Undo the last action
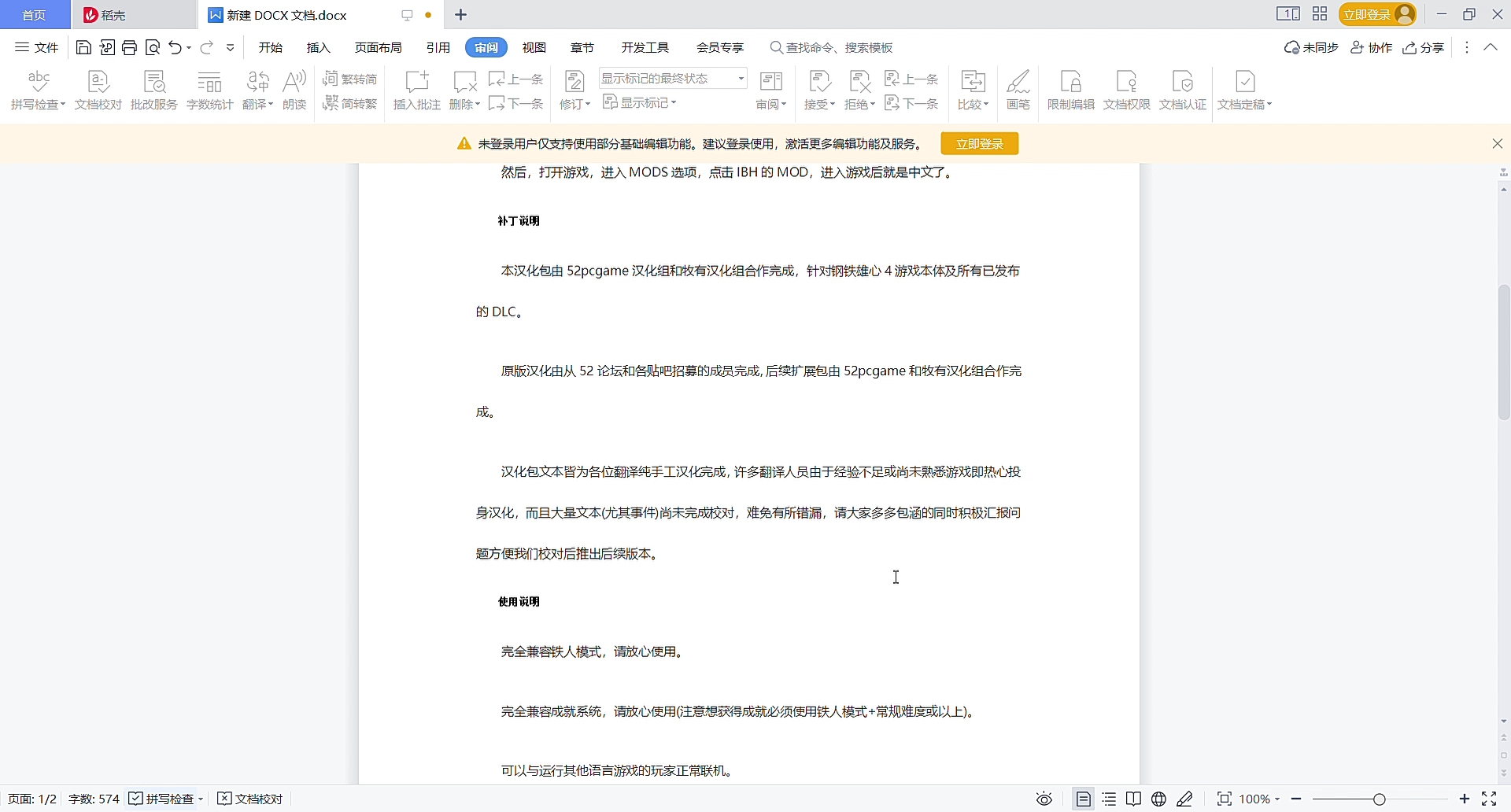The width and height of the screenshot is (1511, 812). [175, 48]
